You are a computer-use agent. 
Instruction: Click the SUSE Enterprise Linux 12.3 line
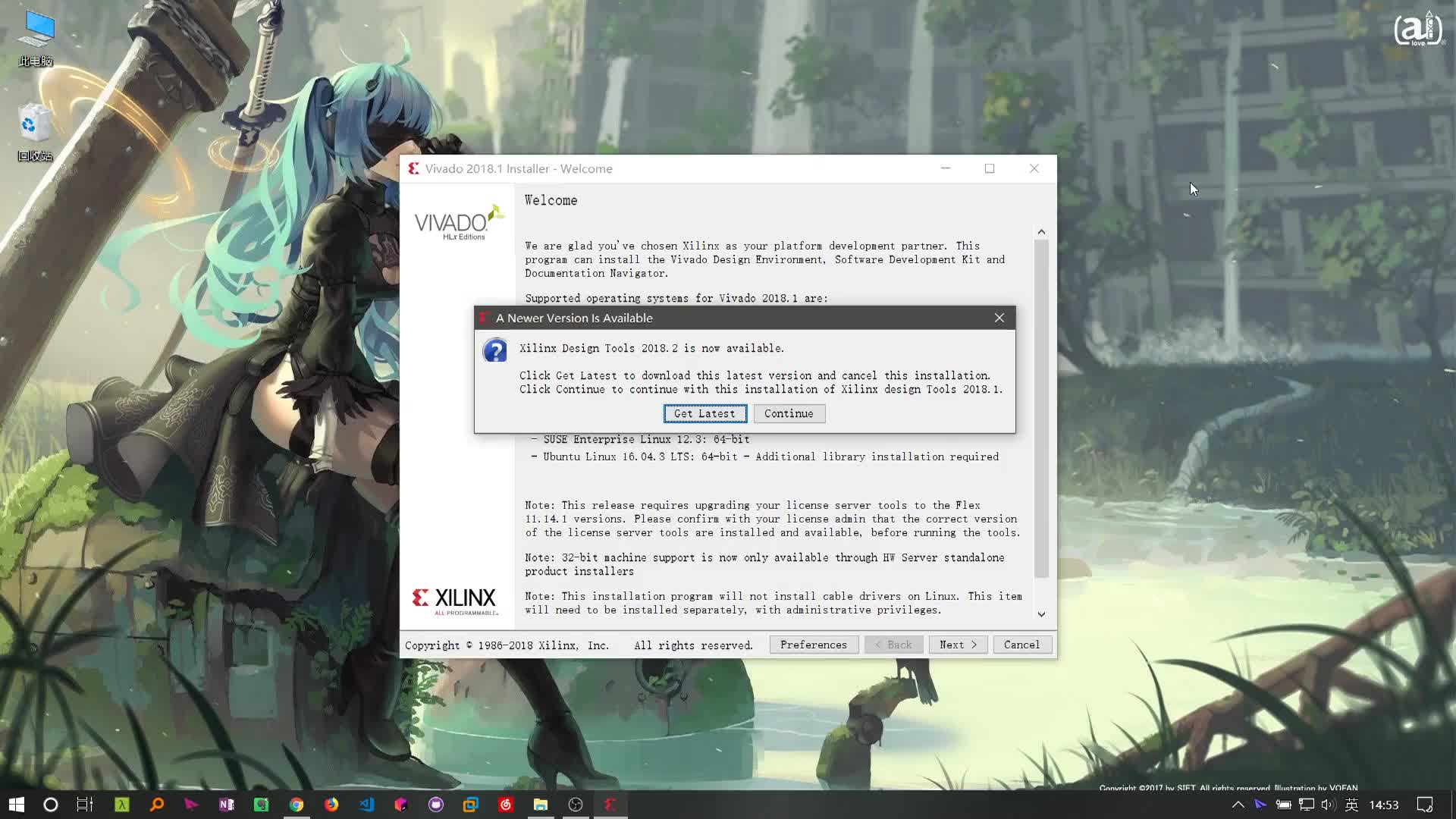(x=640, y=439)
